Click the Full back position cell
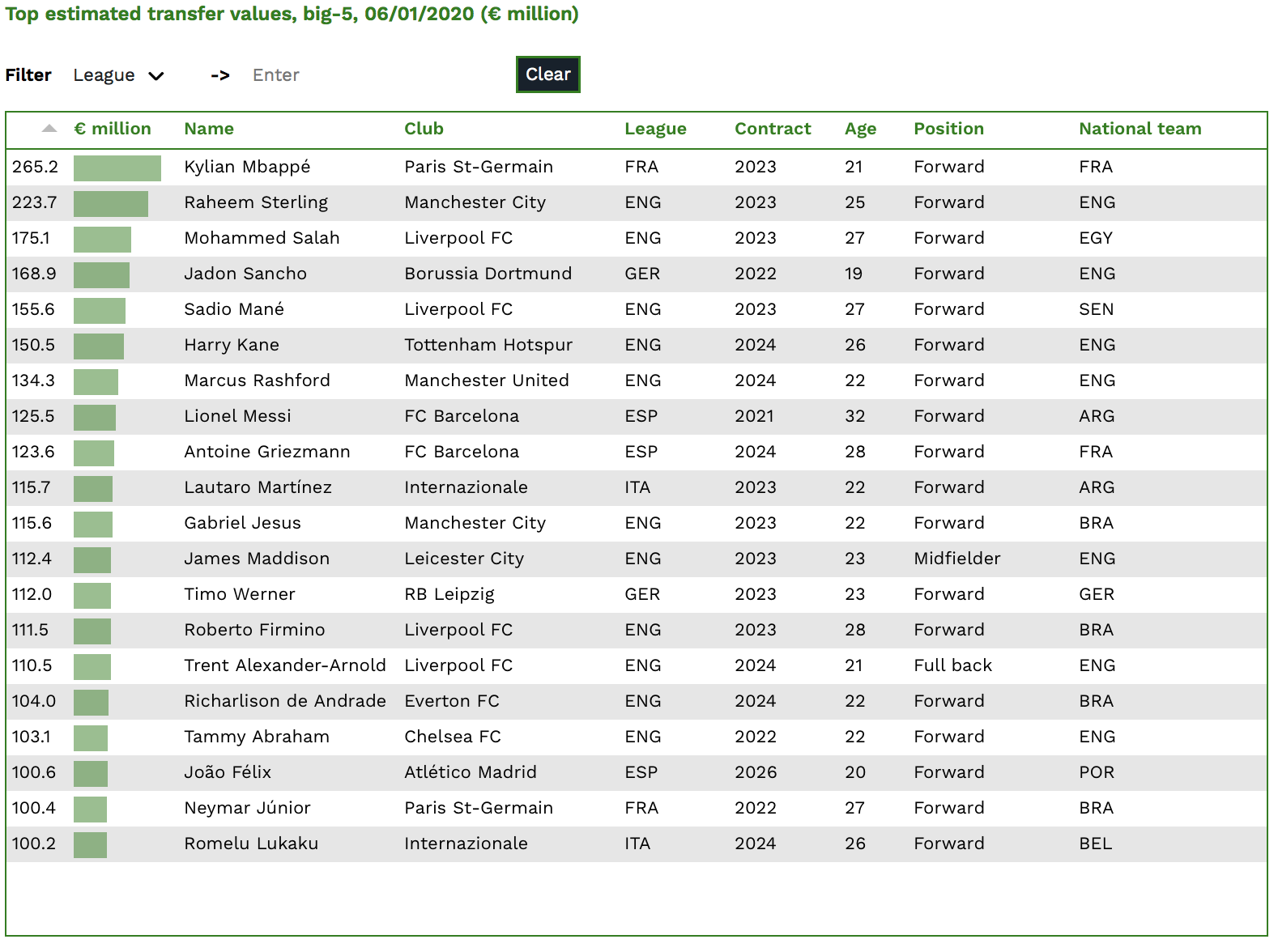The image size is (1278, 952). coord(952,665)
